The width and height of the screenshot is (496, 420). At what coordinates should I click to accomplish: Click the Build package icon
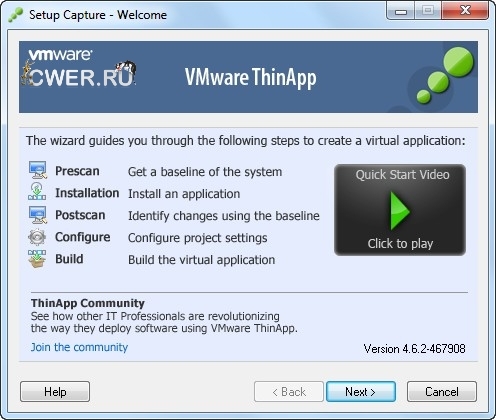[37, 259]
